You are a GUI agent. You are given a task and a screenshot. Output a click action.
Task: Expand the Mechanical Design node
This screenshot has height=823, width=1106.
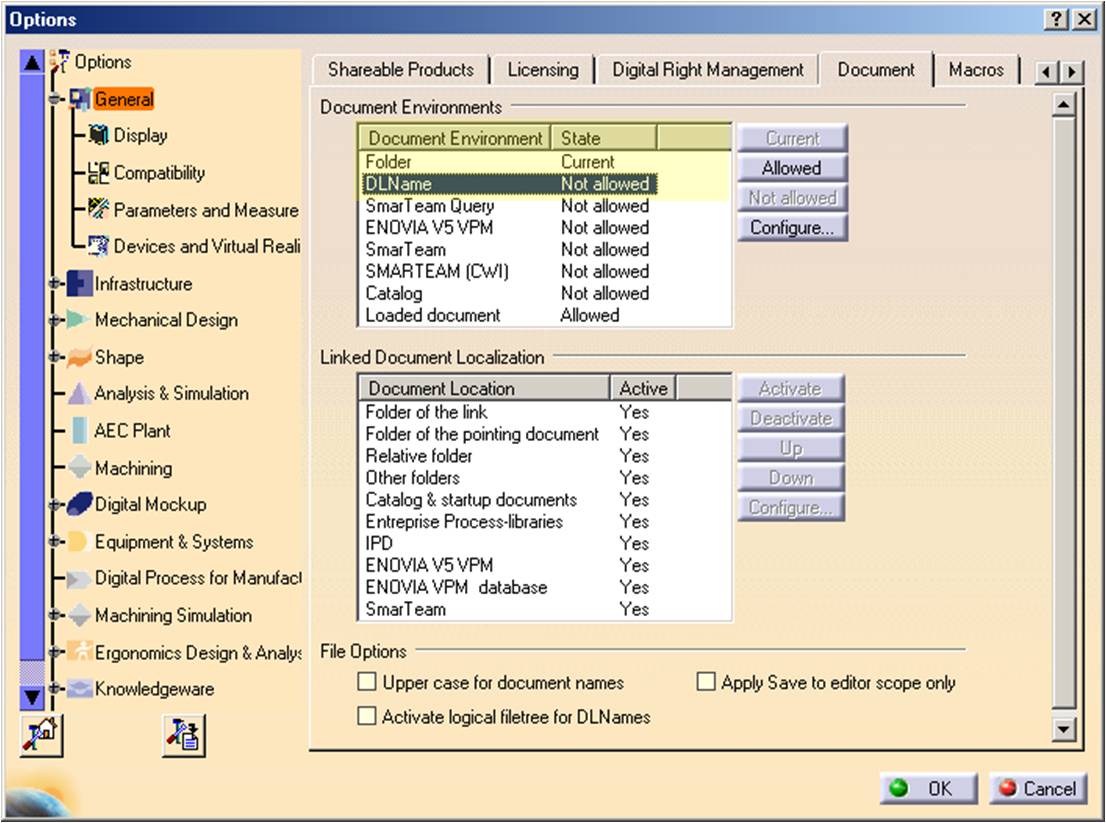click(55, 320)
